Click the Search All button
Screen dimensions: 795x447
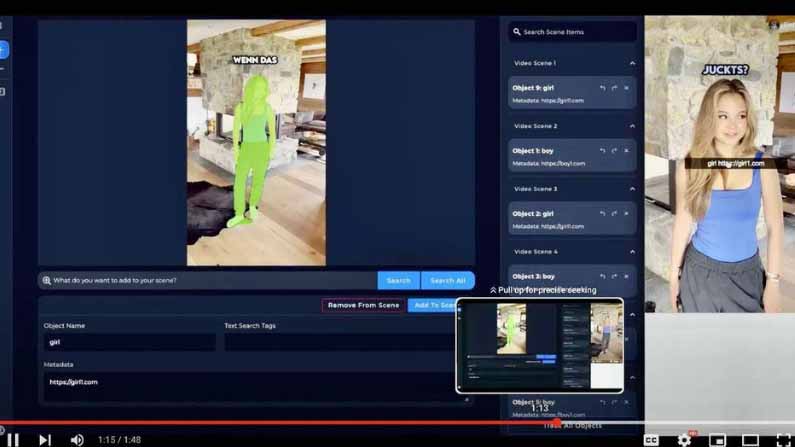(x=448, y=280)
